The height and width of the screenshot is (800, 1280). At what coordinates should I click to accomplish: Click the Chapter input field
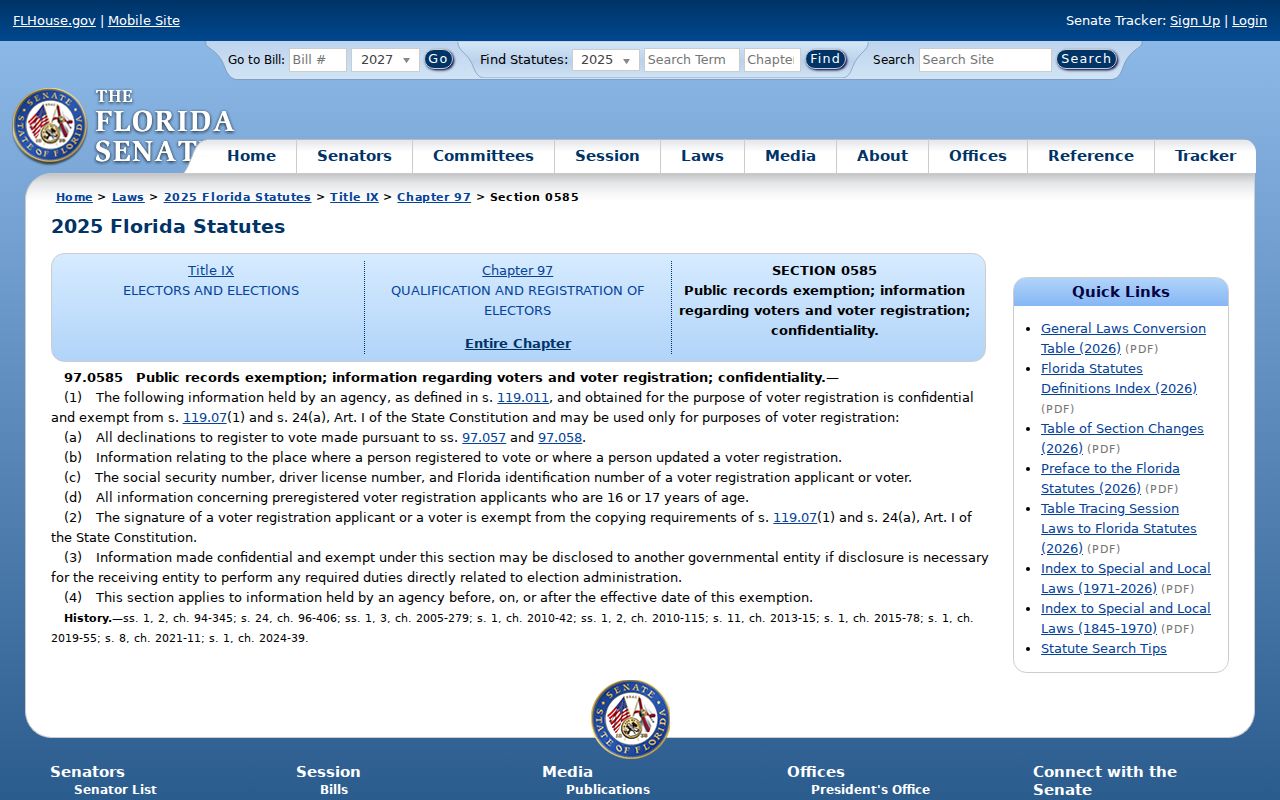pyautogui.click(x=772, y=60)
